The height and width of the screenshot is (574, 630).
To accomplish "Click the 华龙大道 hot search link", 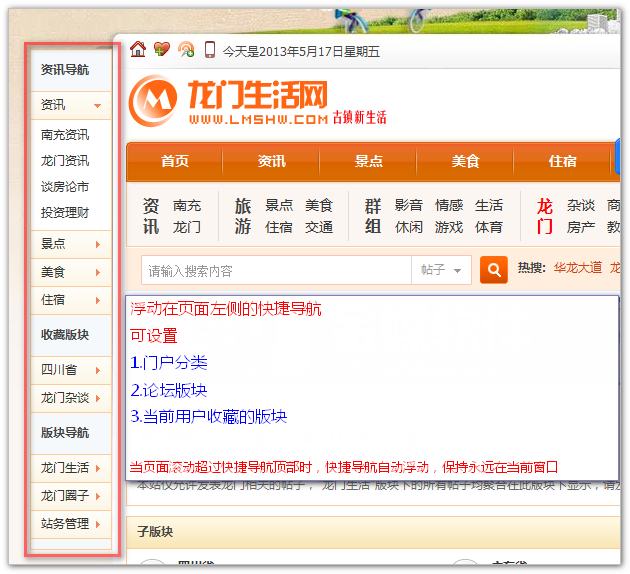I will click(x=578, y=268).
